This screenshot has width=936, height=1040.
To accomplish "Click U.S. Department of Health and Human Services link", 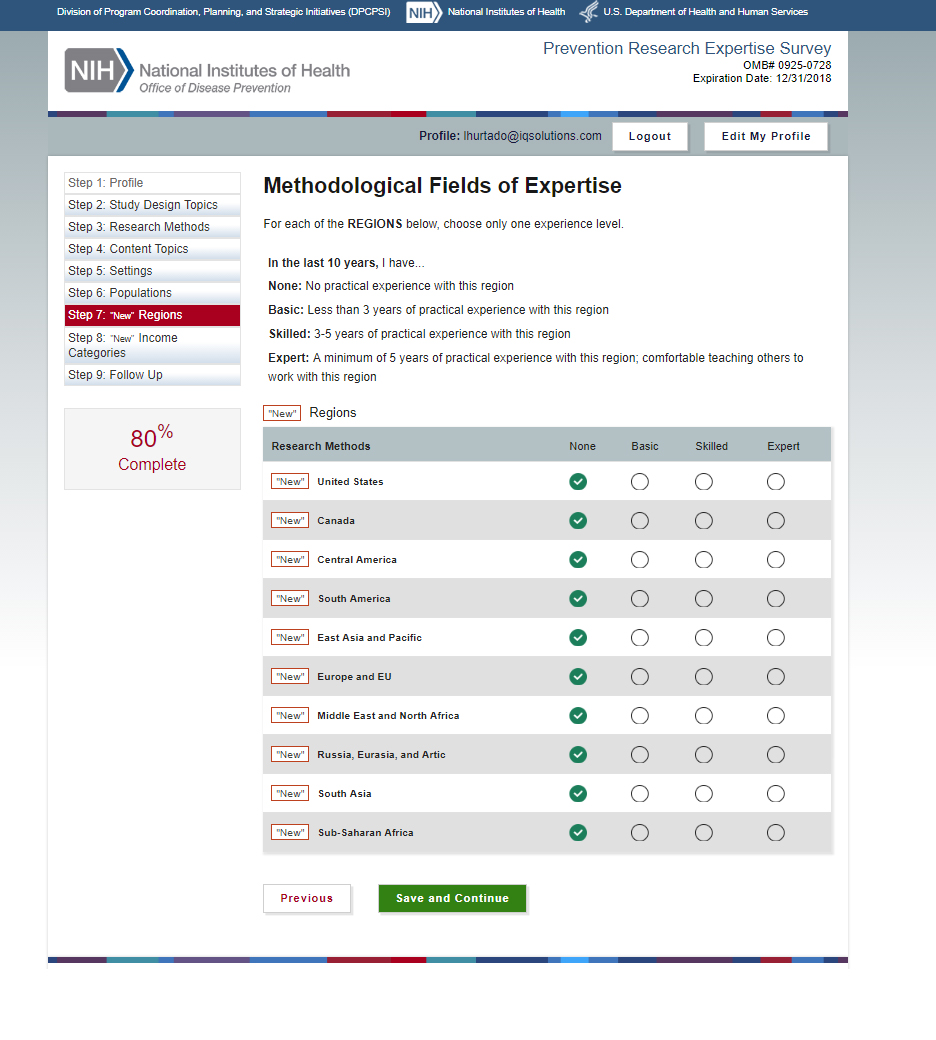I will coord(705,12).
